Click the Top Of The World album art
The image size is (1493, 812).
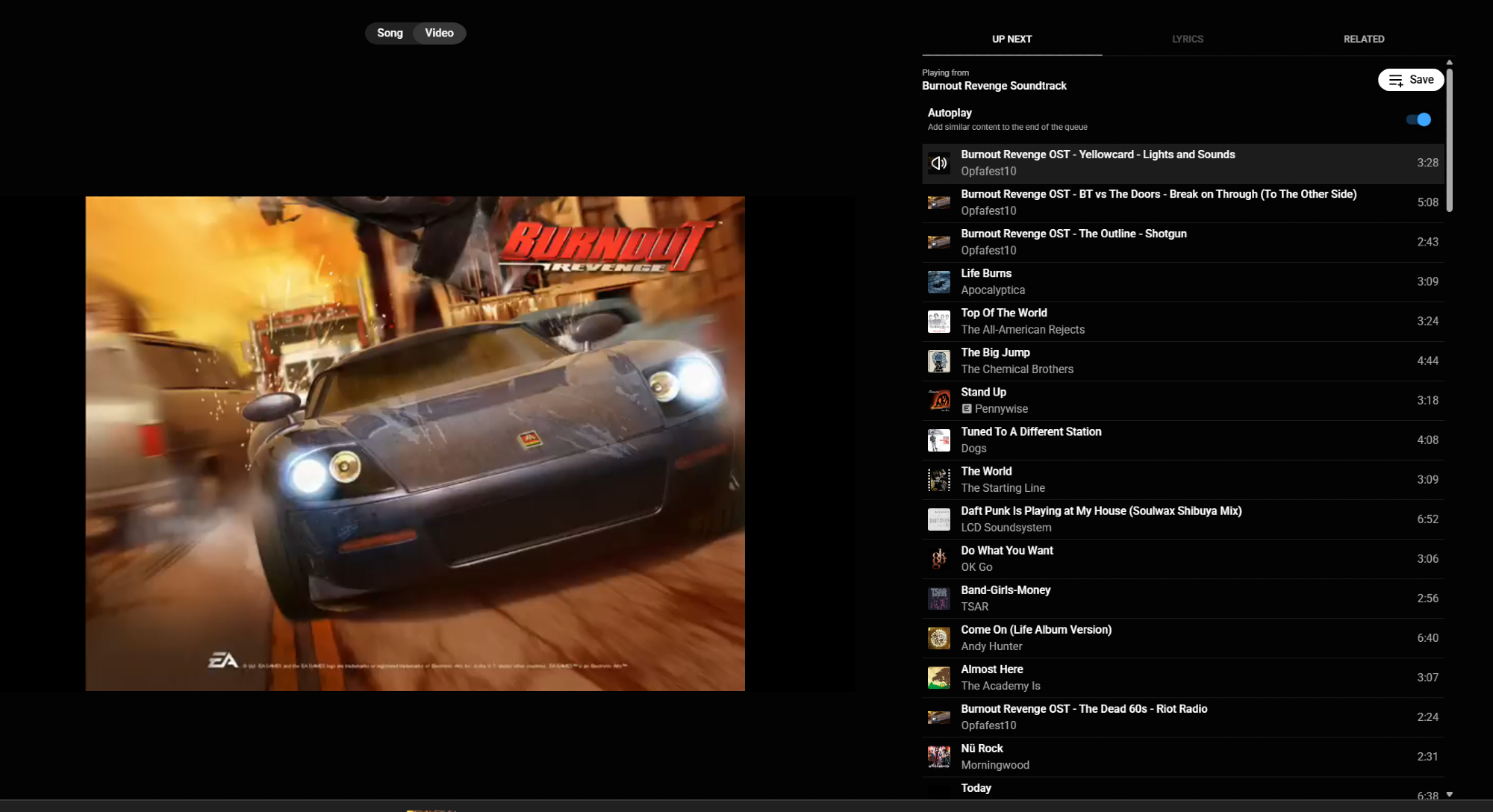tap(938, 322)
